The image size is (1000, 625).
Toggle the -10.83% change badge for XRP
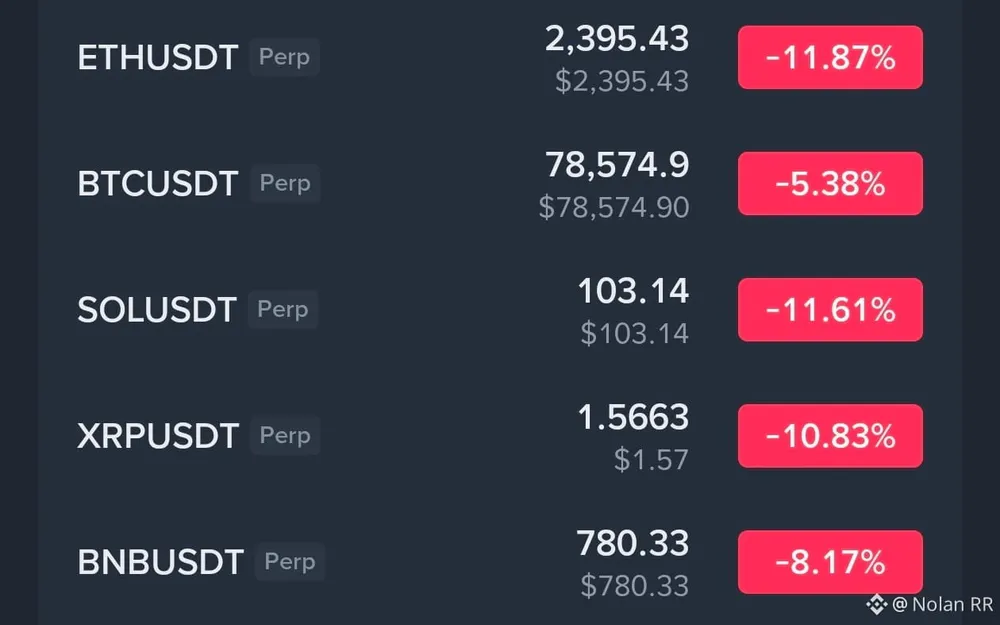[830, 436]
